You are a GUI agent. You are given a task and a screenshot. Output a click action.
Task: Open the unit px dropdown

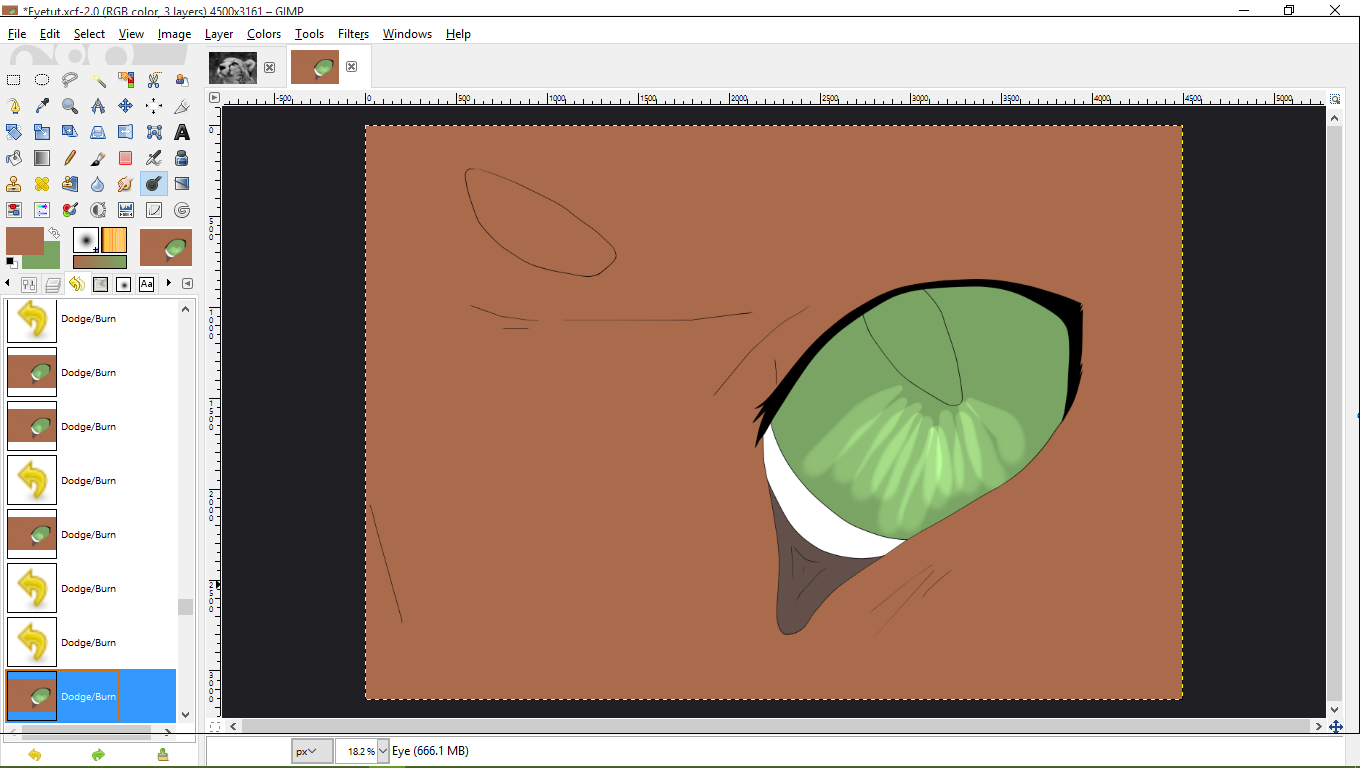[x=312, y=751]
